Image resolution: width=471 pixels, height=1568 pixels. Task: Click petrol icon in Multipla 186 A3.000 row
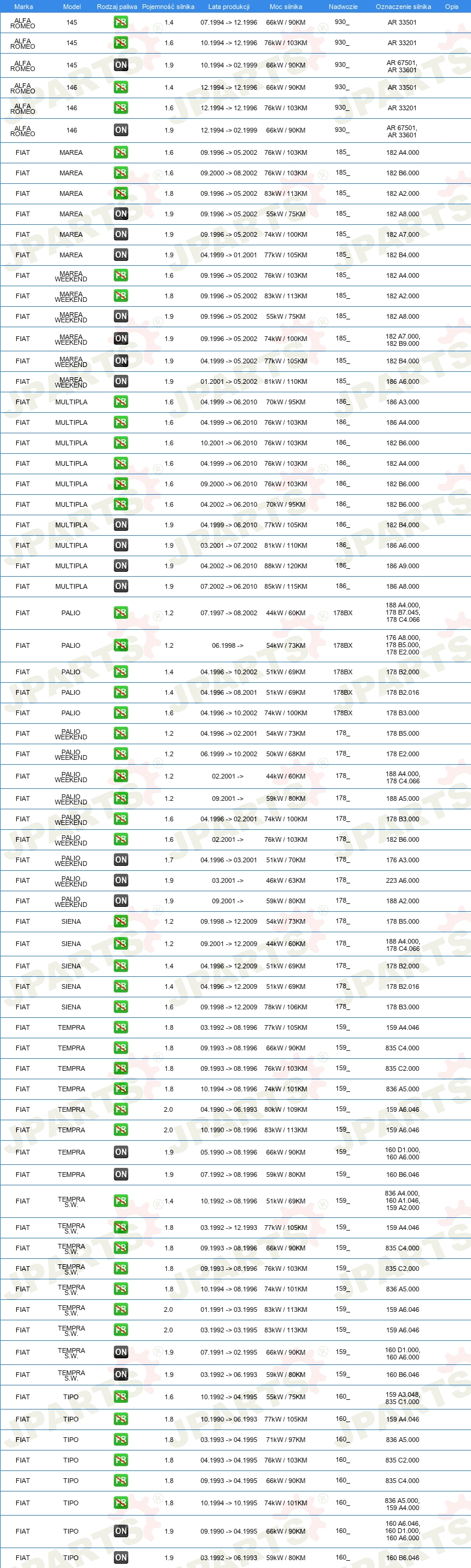click(x=120, y=403)
